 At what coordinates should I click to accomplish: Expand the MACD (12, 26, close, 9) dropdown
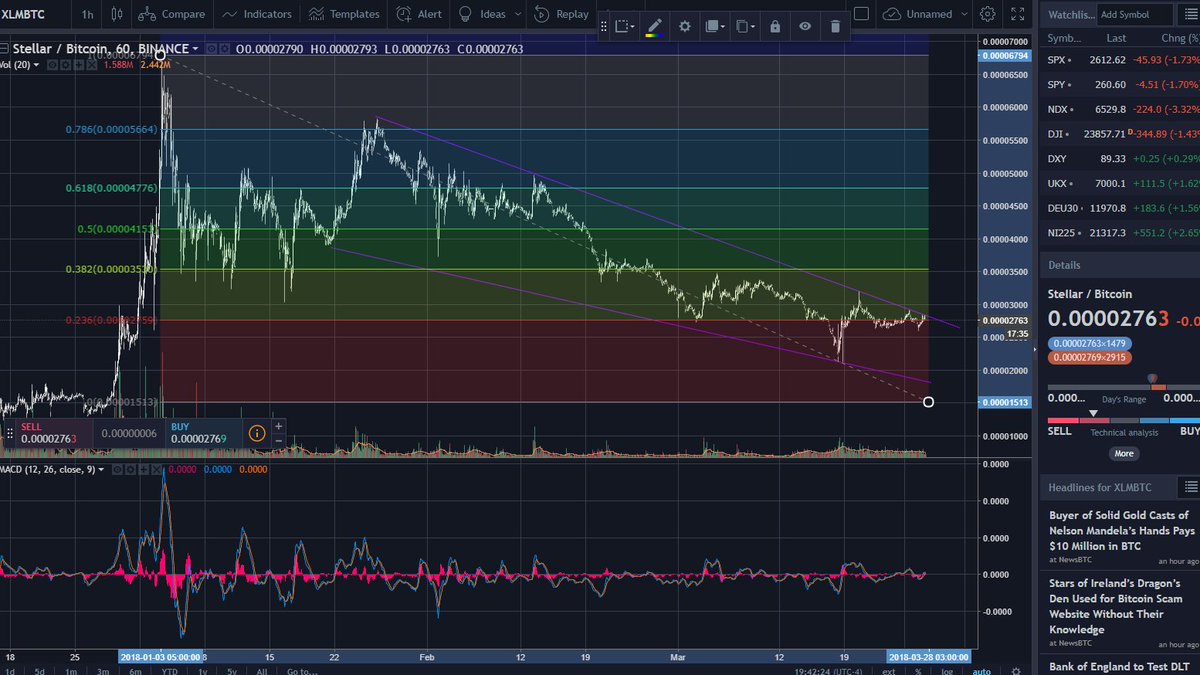point(102,469)
